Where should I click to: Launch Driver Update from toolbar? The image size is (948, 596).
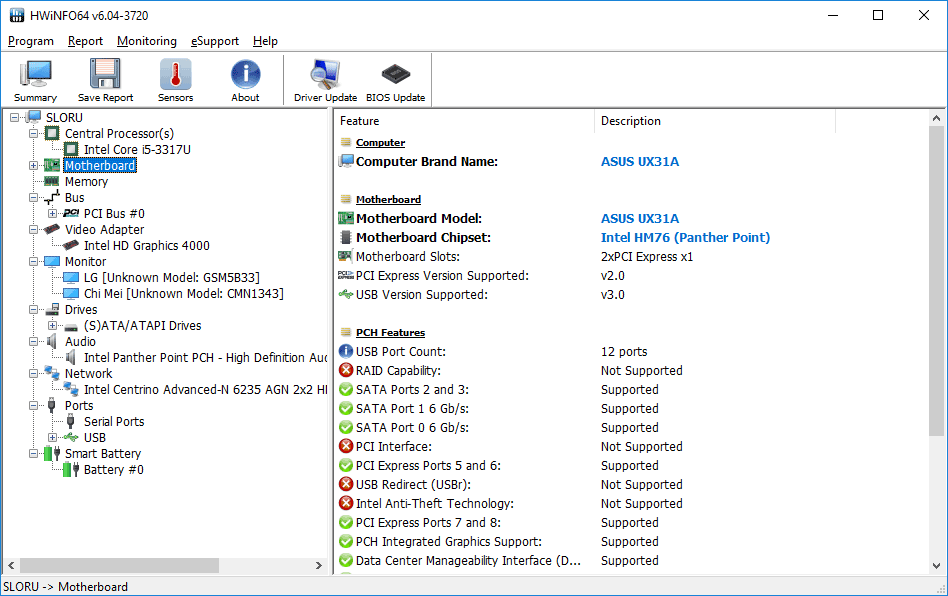(x=325, y=80)
